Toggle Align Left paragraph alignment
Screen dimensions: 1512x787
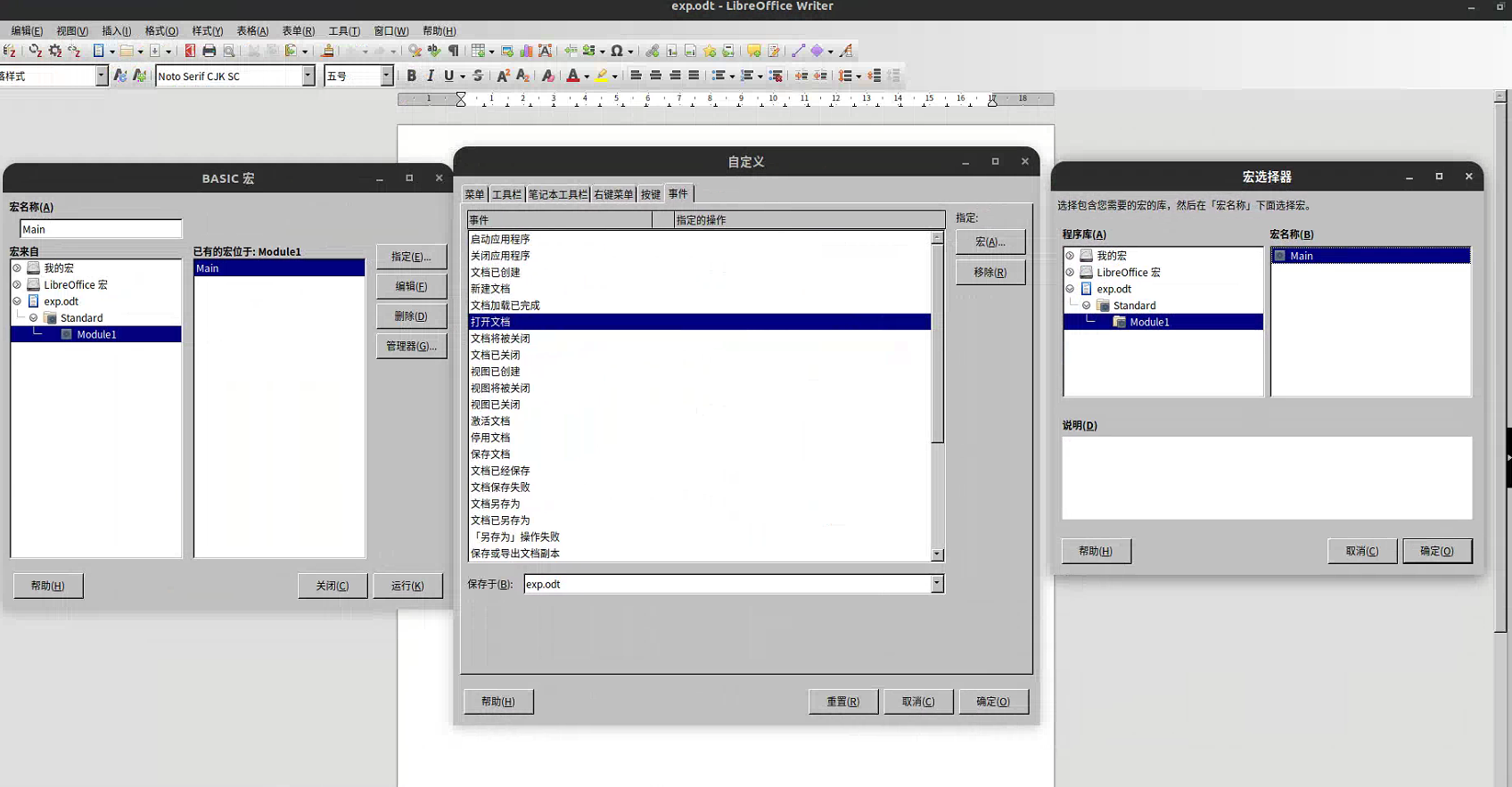click(637, 76)
